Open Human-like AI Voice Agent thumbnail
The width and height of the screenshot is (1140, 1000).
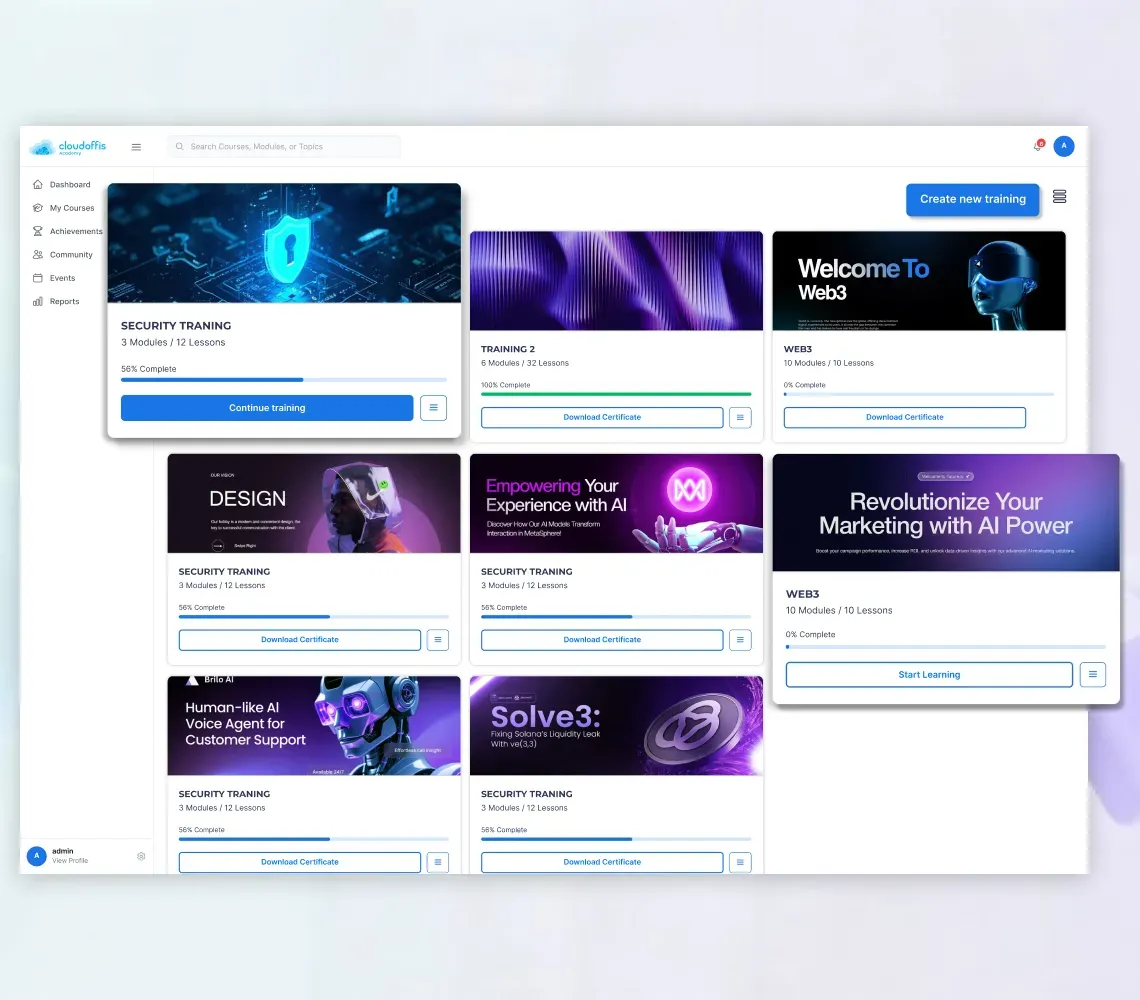(314, 726)
